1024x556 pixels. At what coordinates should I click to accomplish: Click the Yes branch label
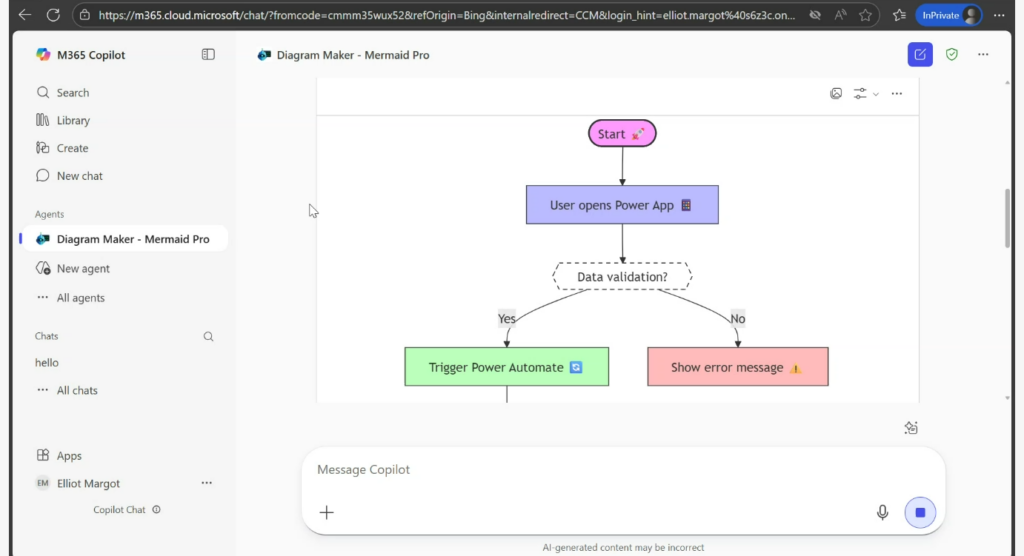coord(507,319)
